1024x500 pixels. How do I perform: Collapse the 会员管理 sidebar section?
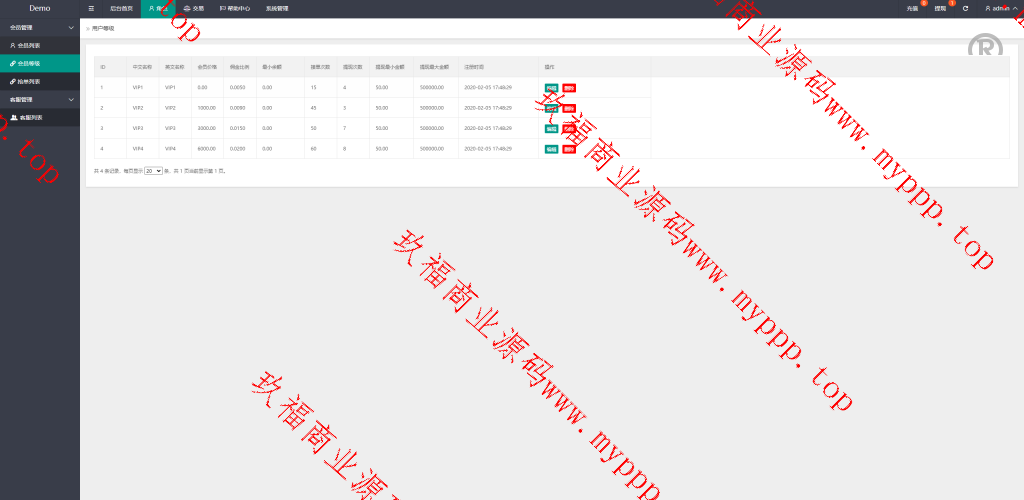(x=40, y=28)
